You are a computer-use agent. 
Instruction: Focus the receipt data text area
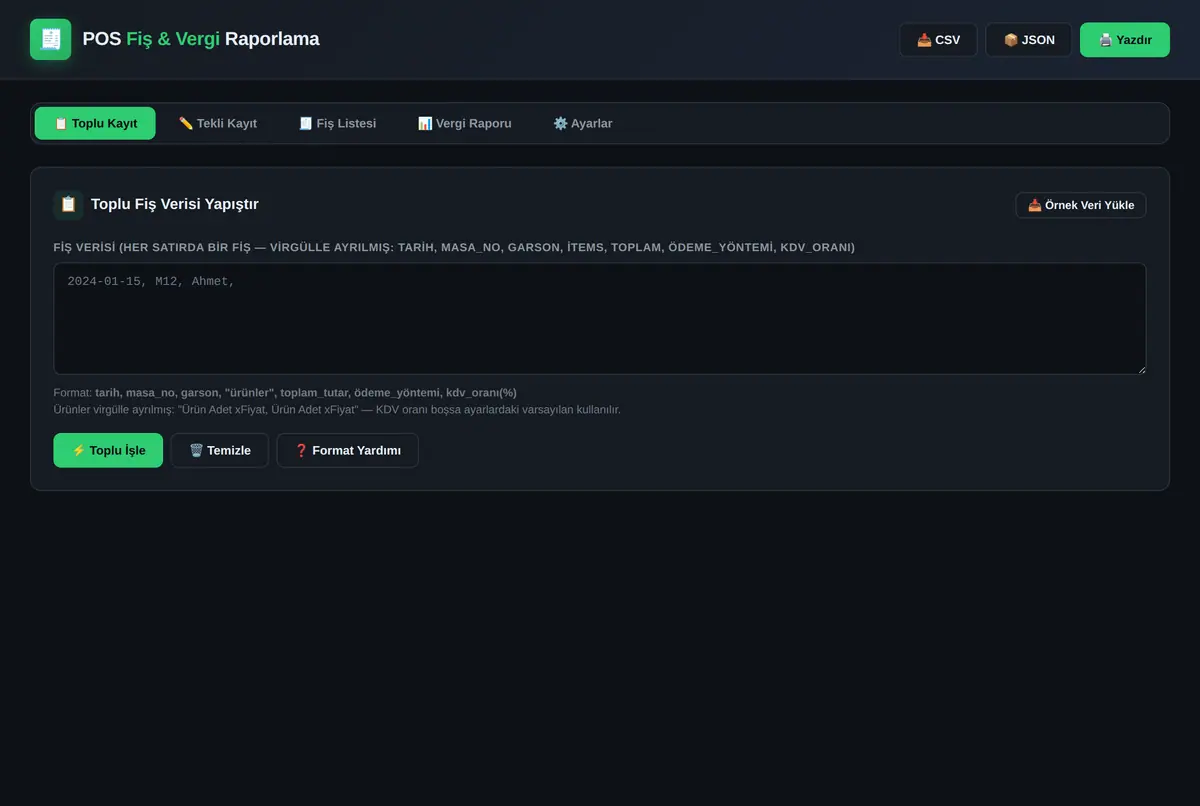[x=600, y=319]
